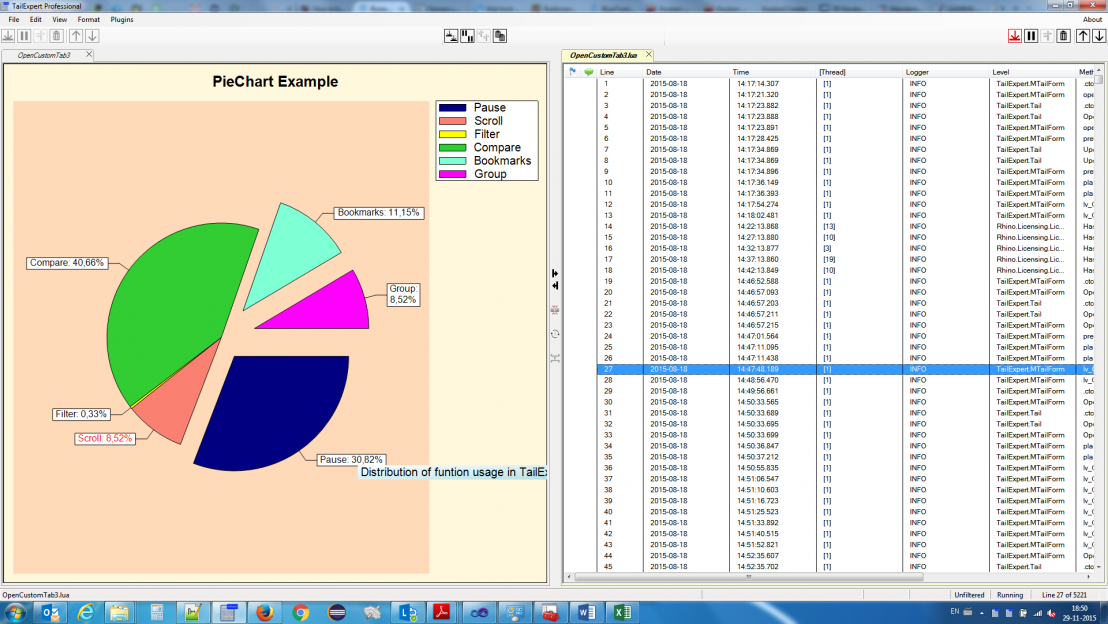Viewport: 1108px width, 624px height.
Task: Pause tailing using the right pane's pause icon
Action: [x=1031, y=36]
